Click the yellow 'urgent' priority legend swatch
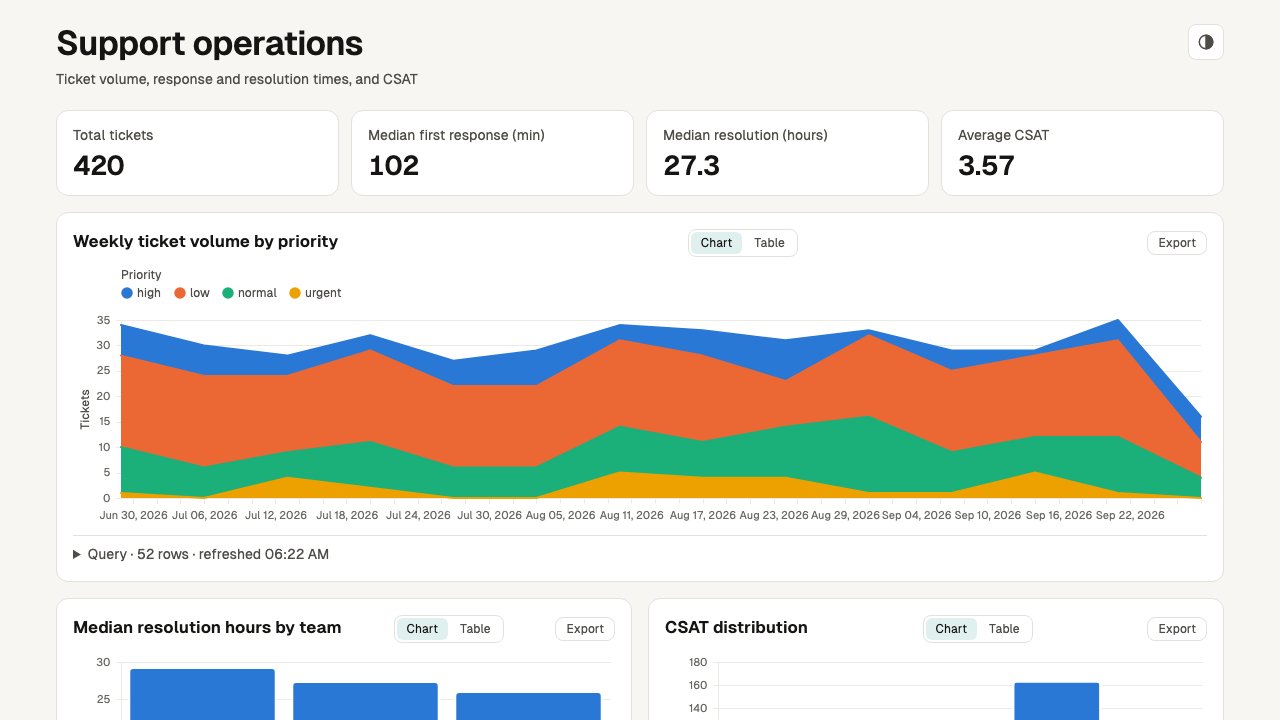This screenshot has height=720, width=1280. tap(295, 293)
